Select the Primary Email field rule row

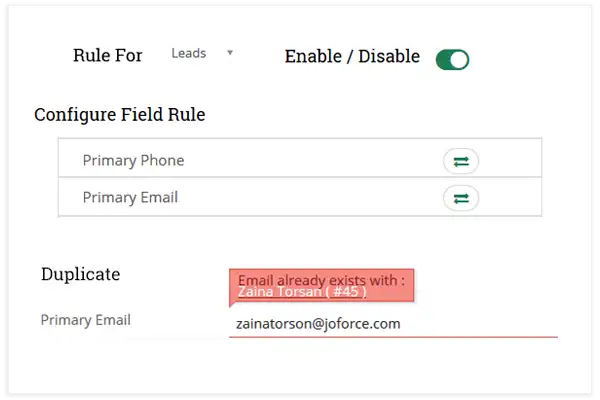point(240,198)
